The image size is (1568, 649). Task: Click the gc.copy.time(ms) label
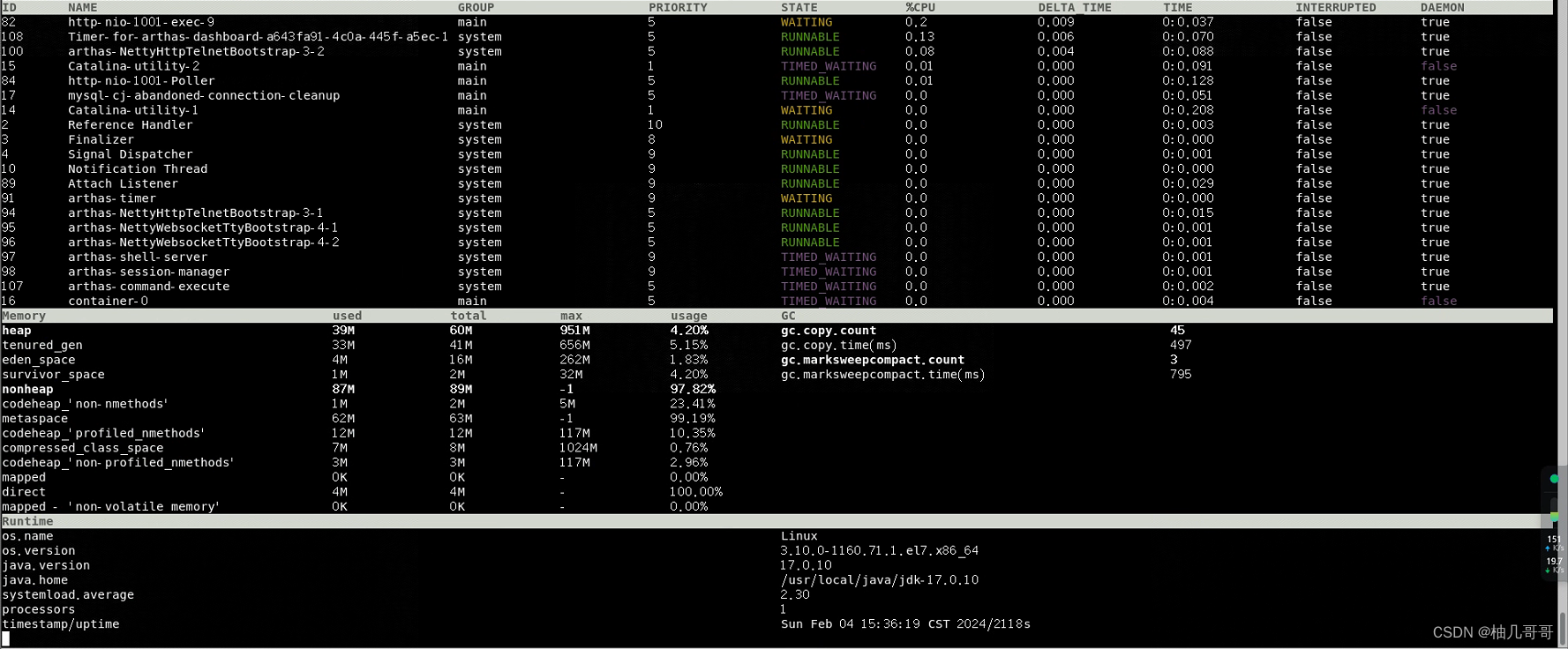pyautogui.click(x=839, y=345)
